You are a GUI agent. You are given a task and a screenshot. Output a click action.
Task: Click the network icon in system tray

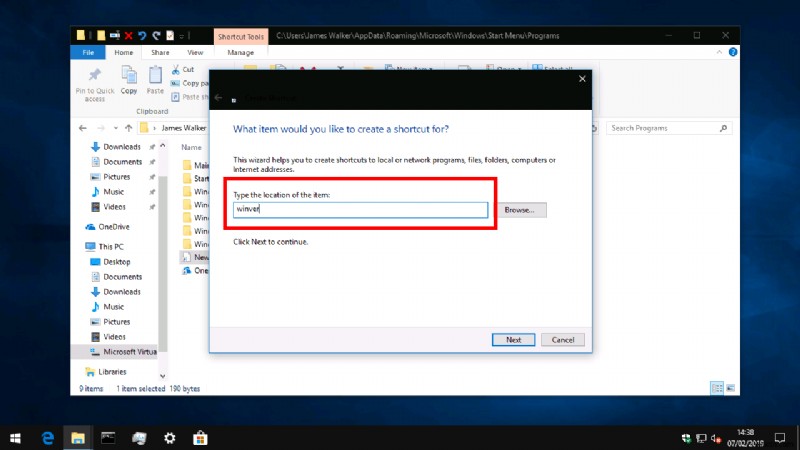coord(701,438)
